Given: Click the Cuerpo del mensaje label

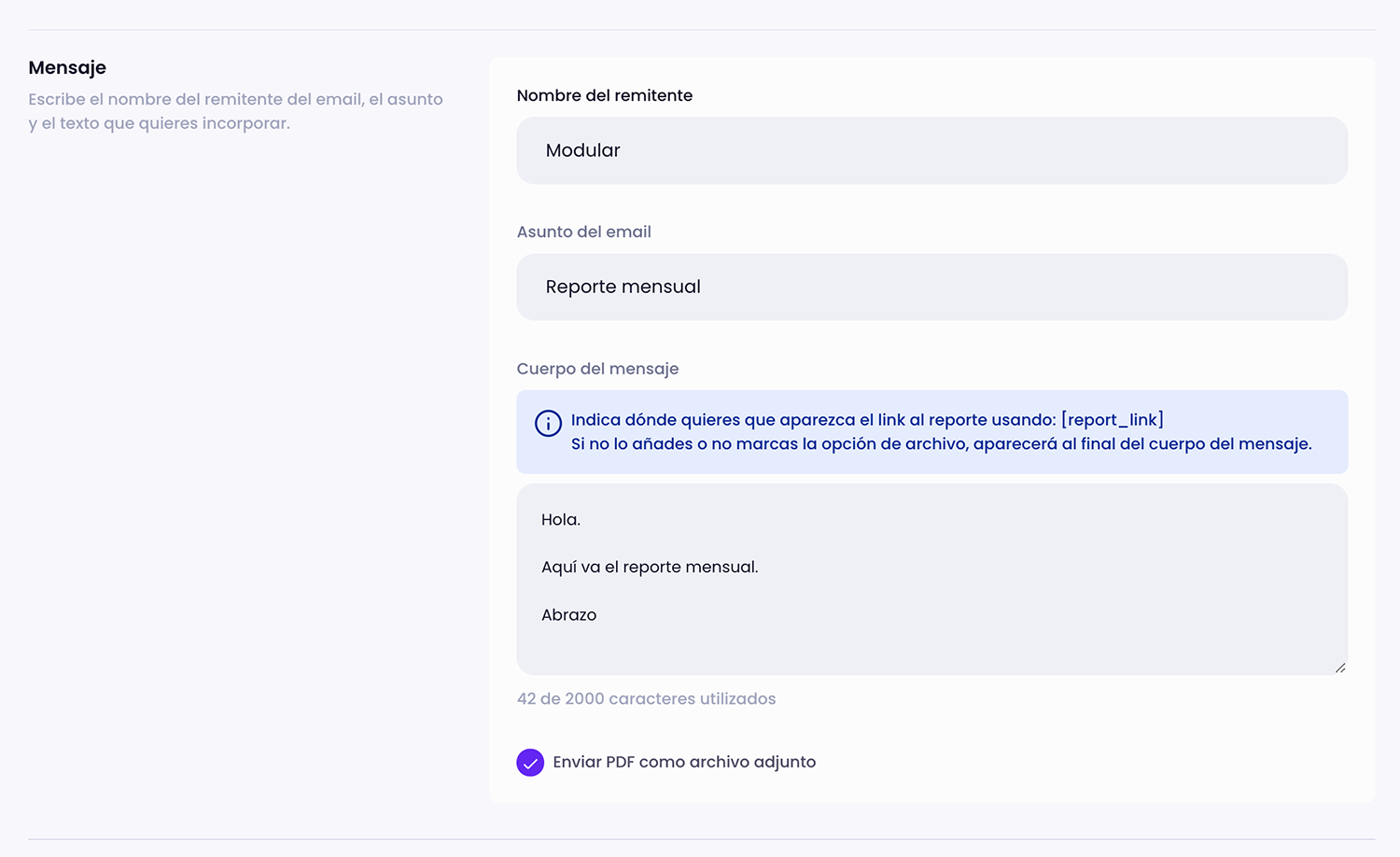Looking at the screenshot, I should [x=597, y=369].
